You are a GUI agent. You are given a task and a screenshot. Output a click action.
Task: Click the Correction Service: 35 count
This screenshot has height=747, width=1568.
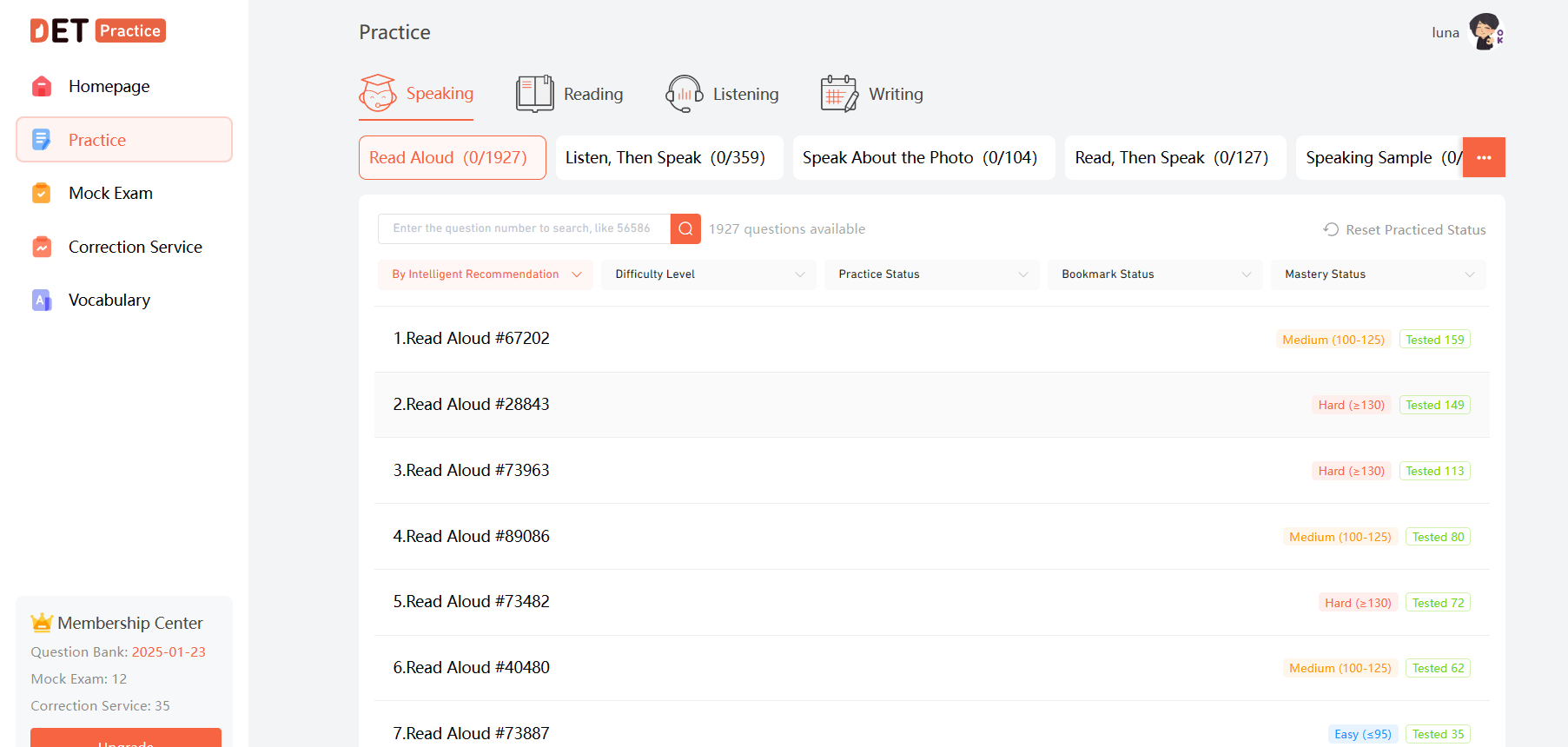pyautogui.click(x=101, y=705)
